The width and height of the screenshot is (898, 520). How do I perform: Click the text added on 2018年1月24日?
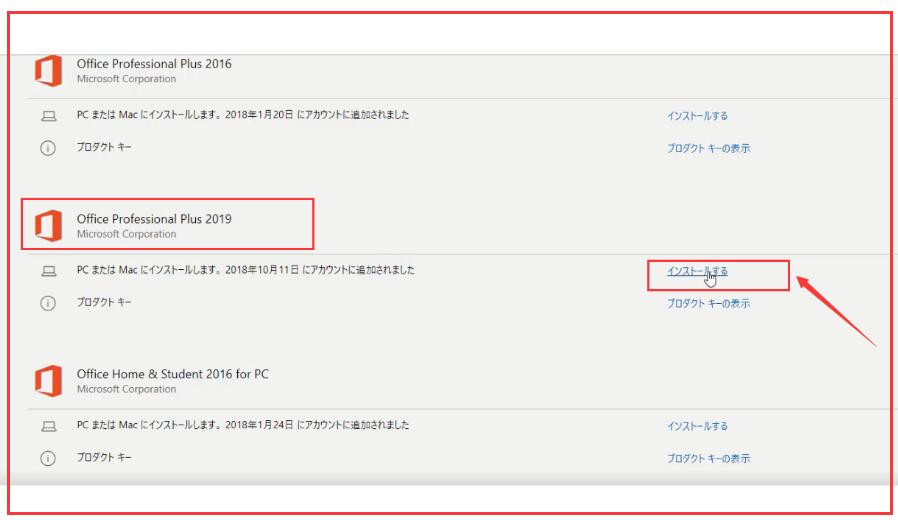(x=243, y=425)
